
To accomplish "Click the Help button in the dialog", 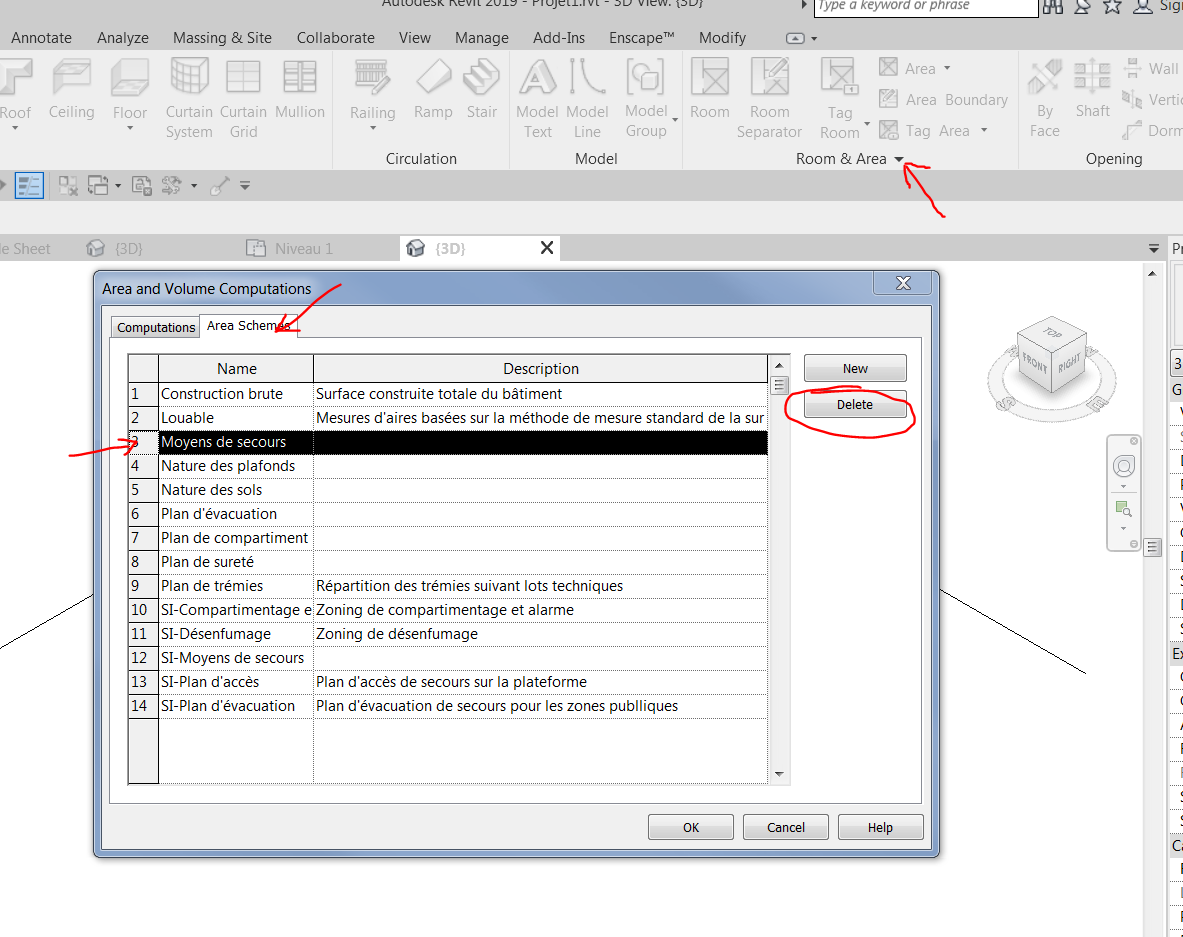I will [880, 828].
